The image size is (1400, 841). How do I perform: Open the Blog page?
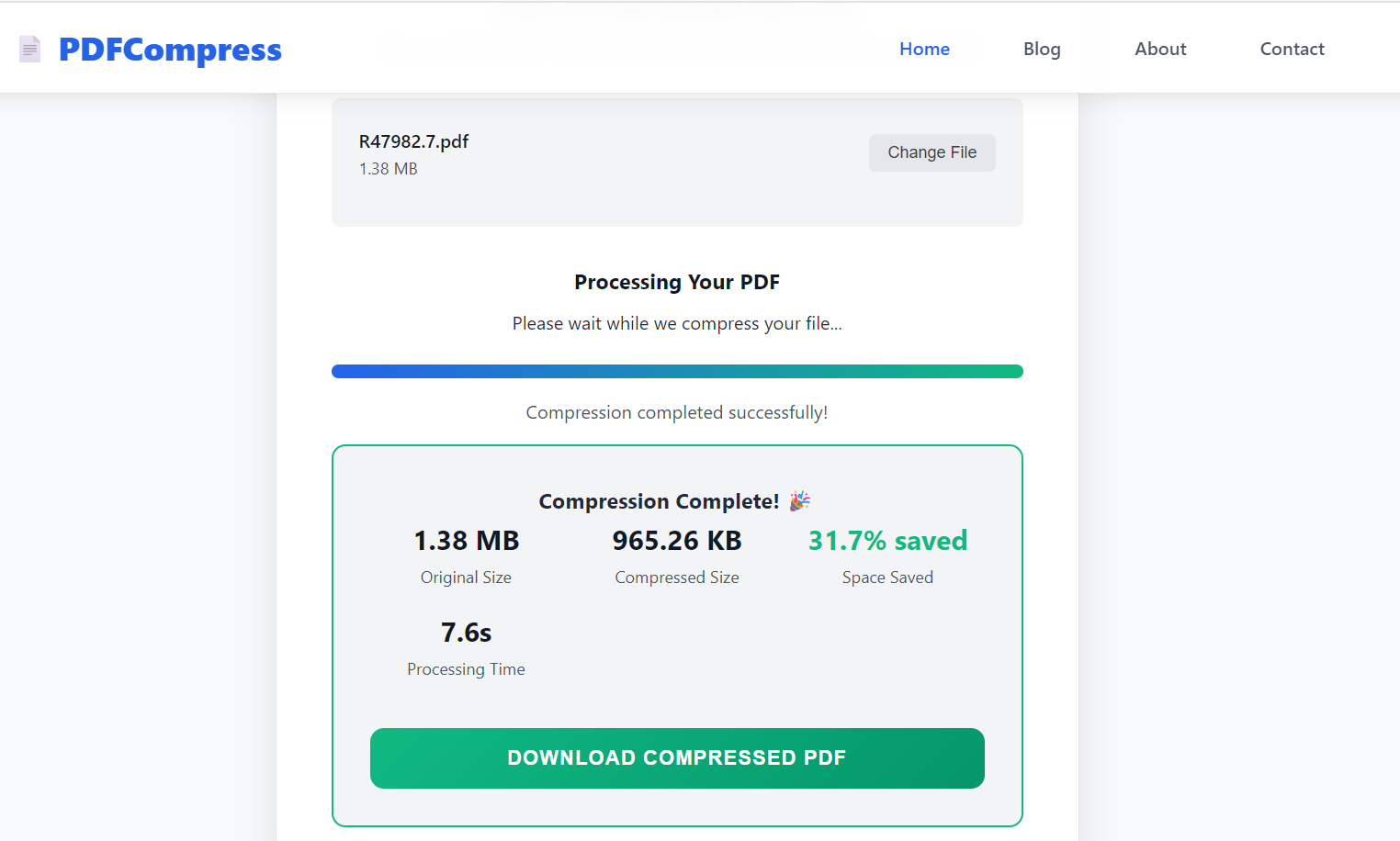[x=1042, y=50]
